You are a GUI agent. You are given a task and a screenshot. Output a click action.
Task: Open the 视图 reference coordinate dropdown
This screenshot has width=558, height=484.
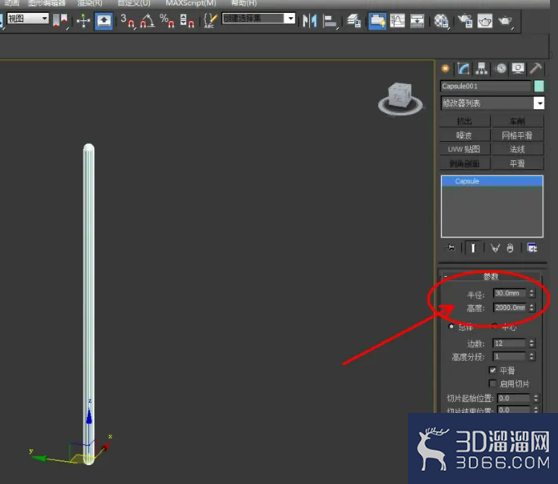pos(28,18)
